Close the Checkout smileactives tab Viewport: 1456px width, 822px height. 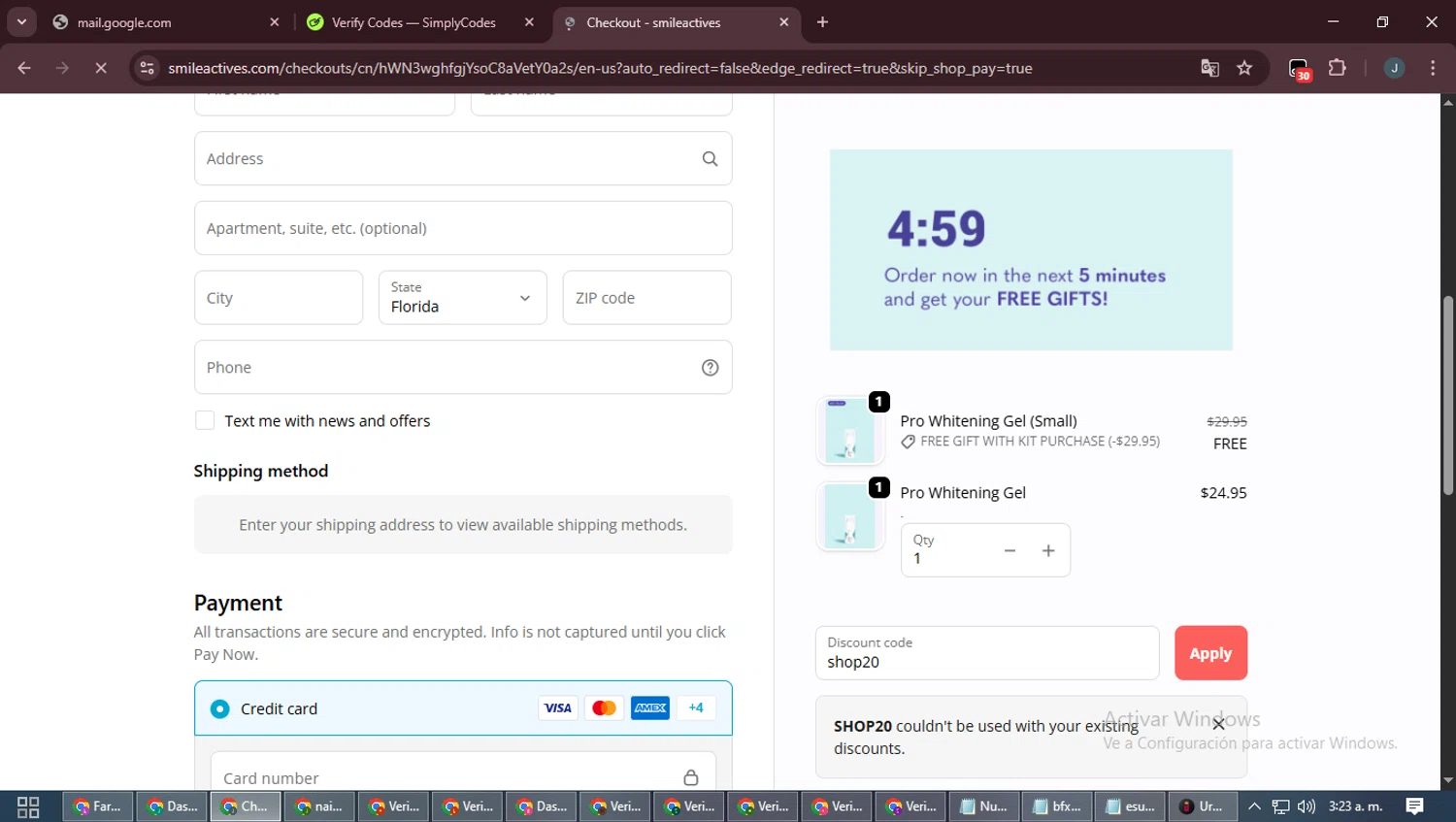coord(784,22)
